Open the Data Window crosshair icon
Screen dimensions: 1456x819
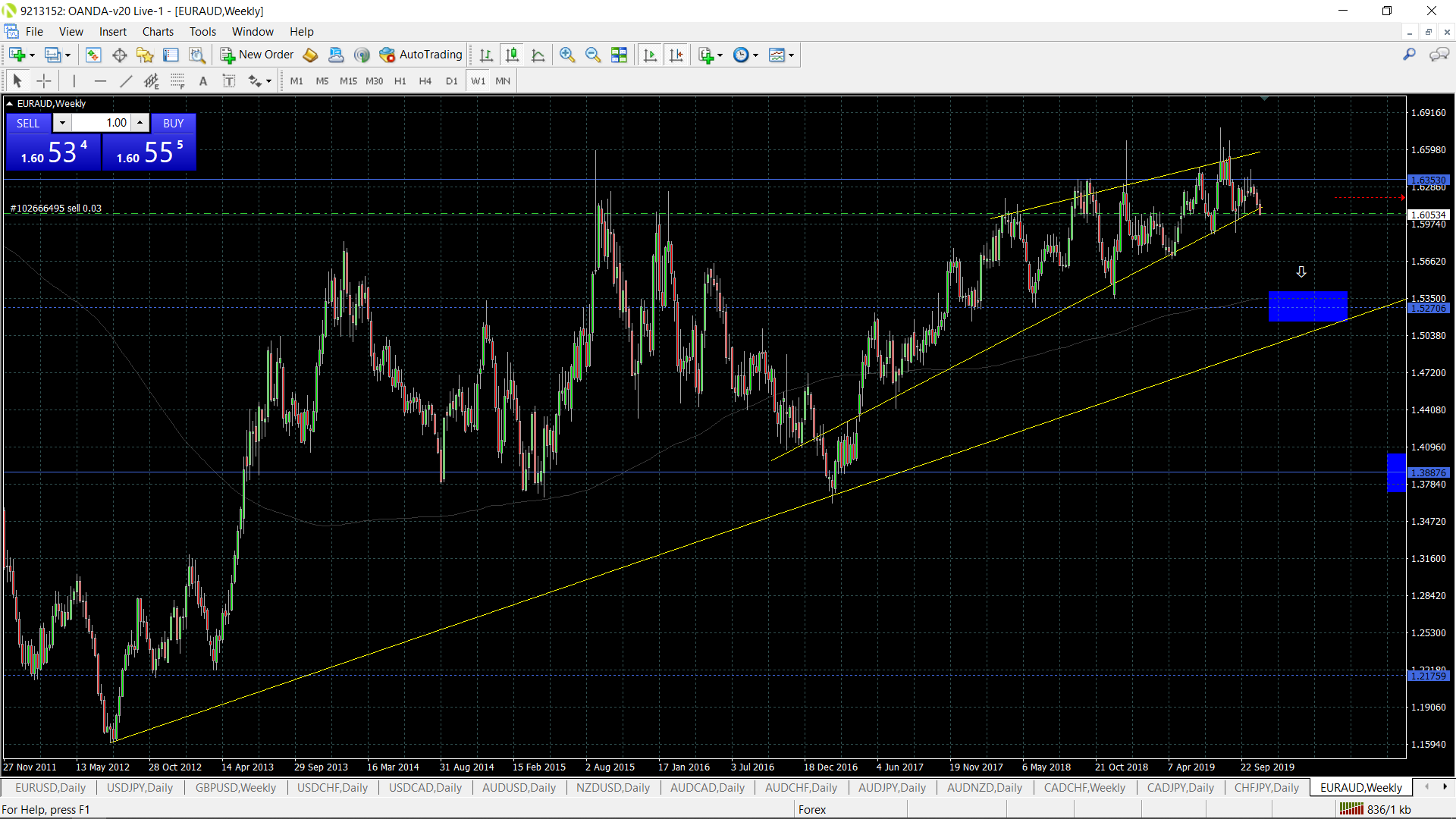(x=119, y=55)
